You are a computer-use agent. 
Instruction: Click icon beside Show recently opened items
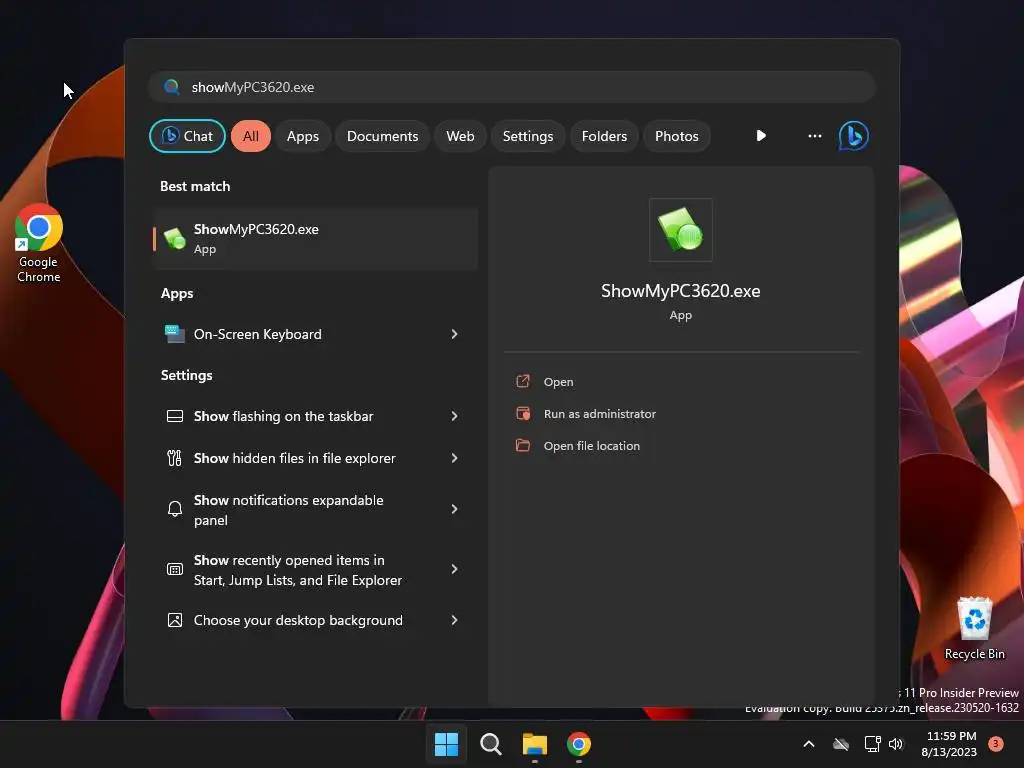tap(174, 569)
